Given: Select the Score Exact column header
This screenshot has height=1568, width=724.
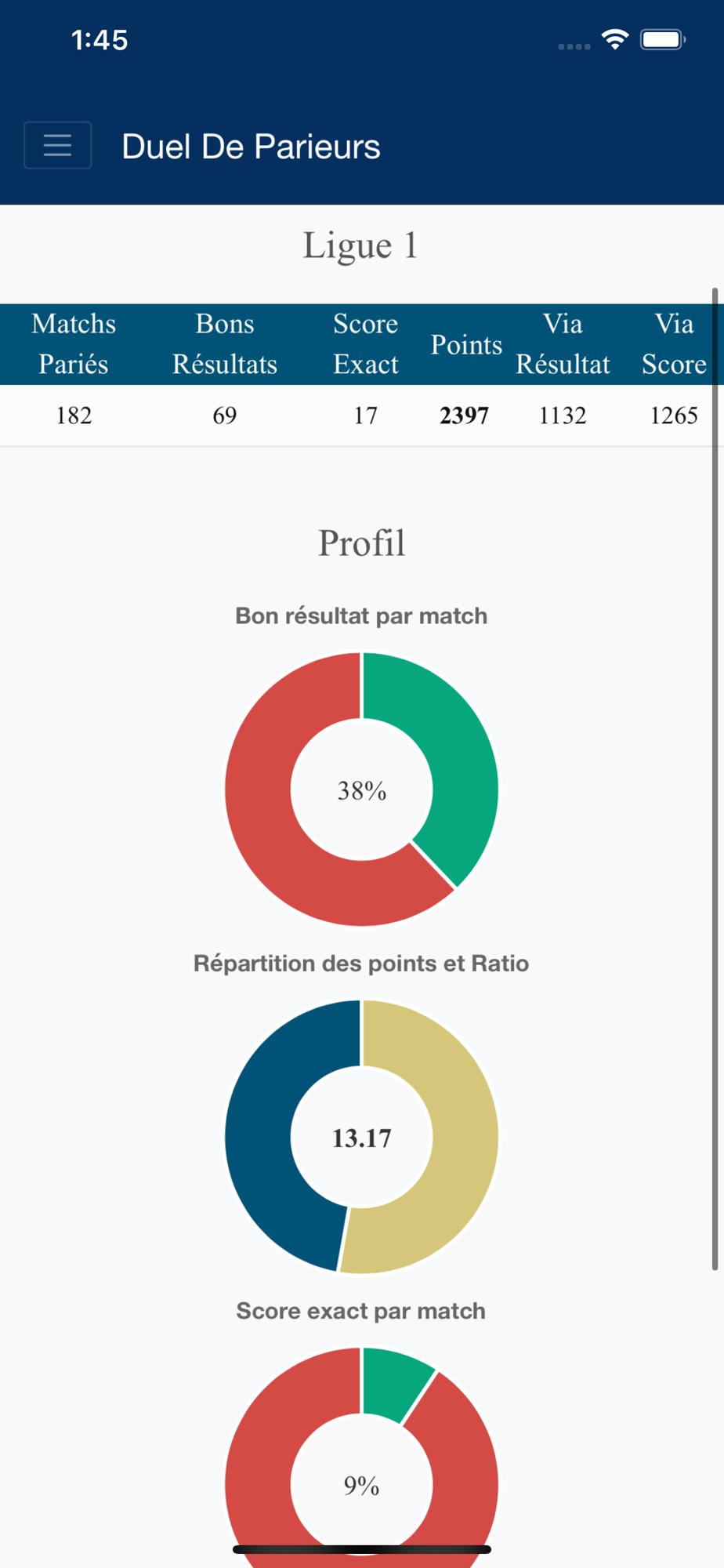Looking at the screenshot, I should (366, 344).
